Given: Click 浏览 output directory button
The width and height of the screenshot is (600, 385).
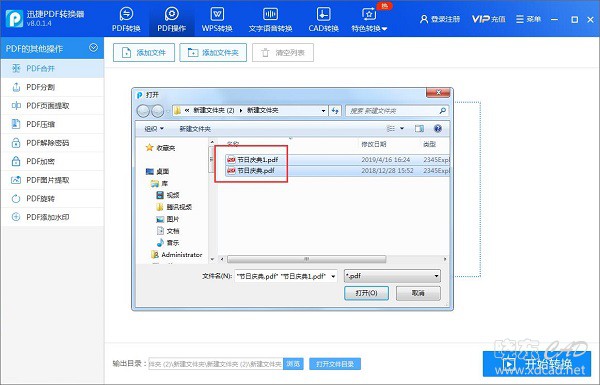Looking at the screenshot, I should pos(293,364).
